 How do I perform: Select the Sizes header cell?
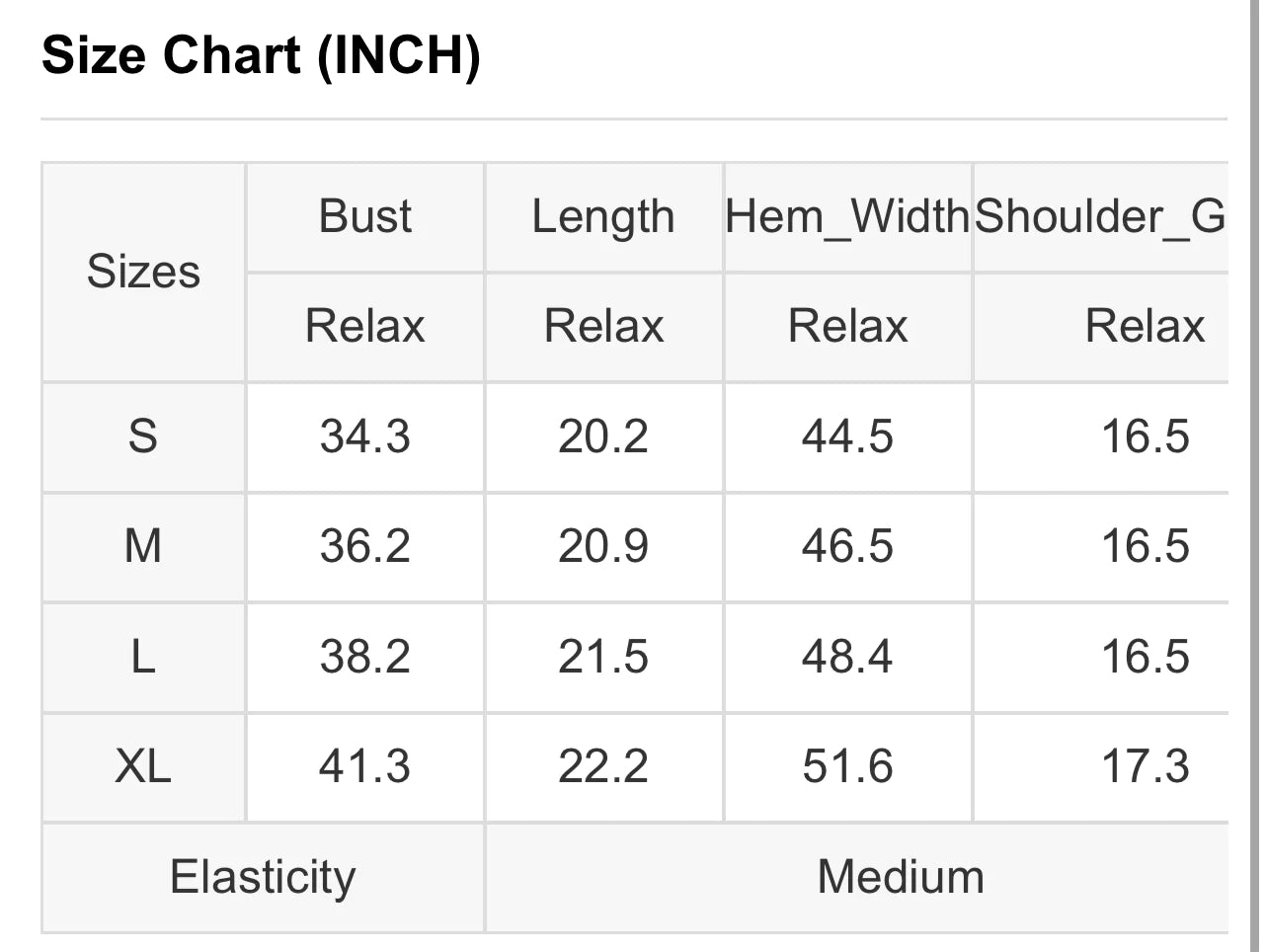143,272
